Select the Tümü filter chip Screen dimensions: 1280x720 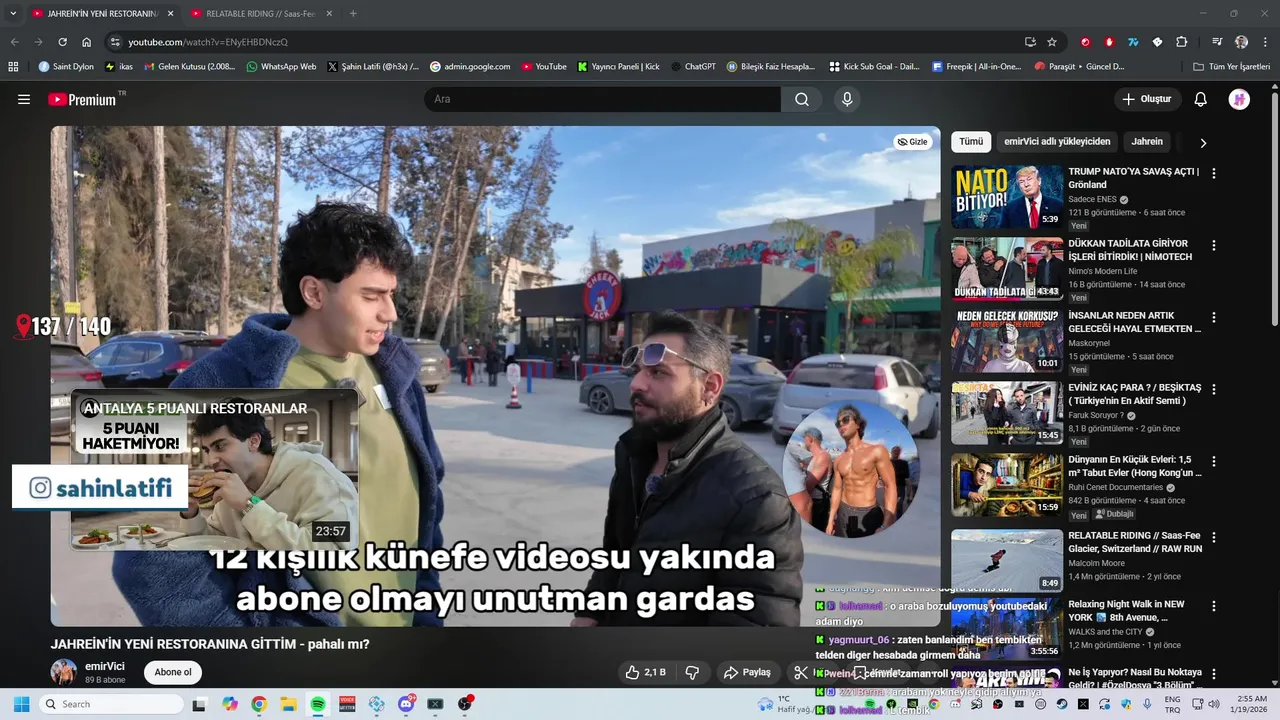coord(971,142)
